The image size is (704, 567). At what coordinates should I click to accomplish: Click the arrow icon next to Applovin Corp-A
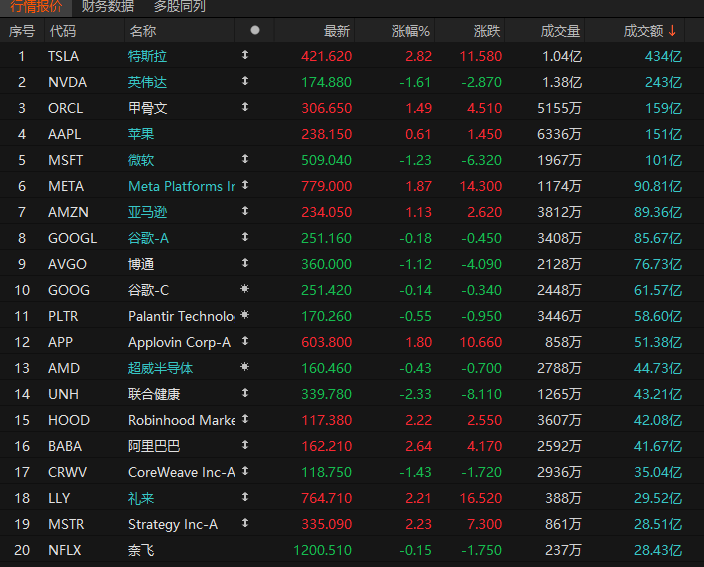pyautogui.click(x=245, y=341)
